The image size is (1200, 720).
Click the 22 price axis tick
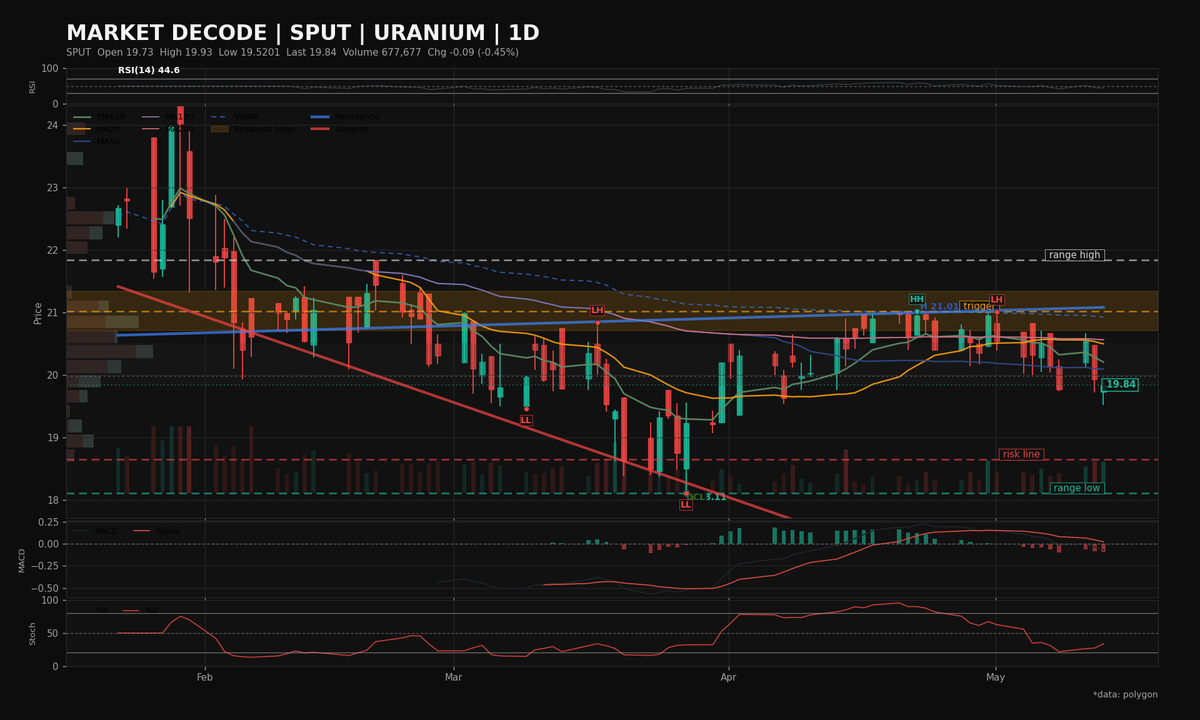coord(52,250)
